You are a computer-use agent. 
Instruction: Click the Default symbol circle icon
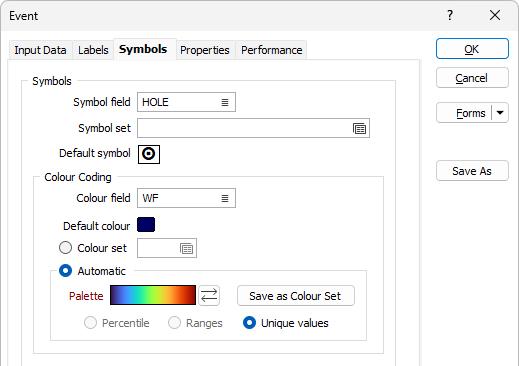[149, 154]
